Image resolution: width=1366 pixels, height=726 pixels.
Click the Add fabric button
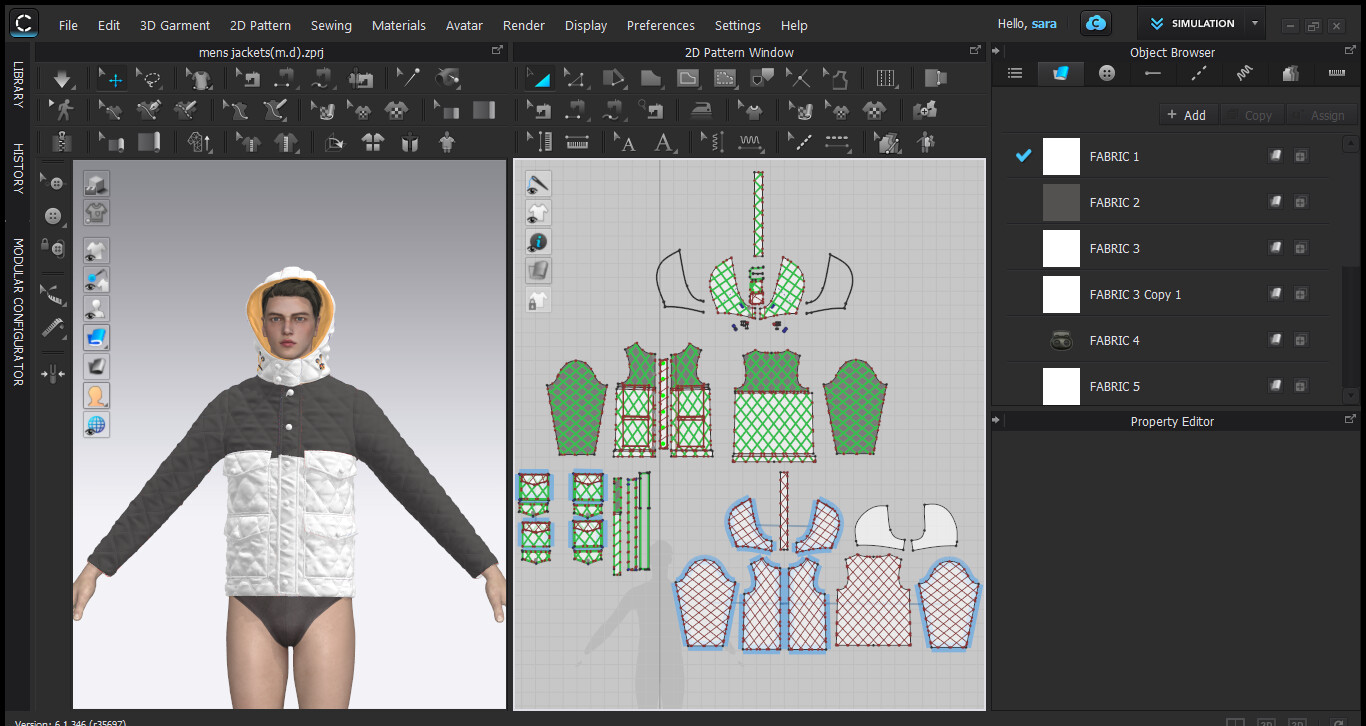pyautogui.click(x=1186, y=115)
